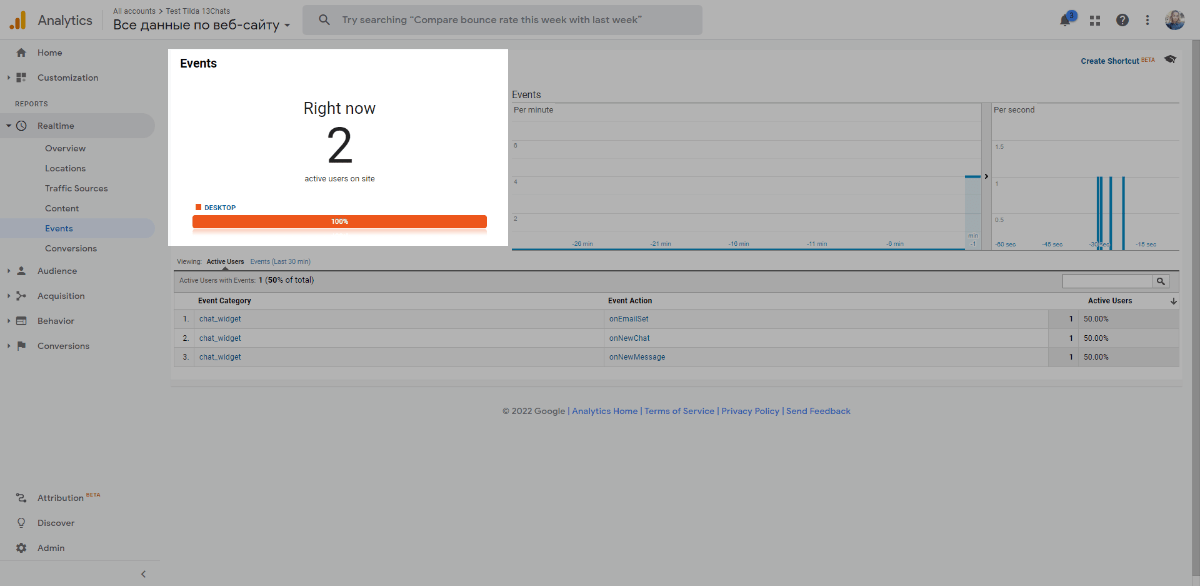The height and width of the screenshot is (586, 1200).
Task: Collapse the left sidebar with chevron
Action: pos(143,574)
